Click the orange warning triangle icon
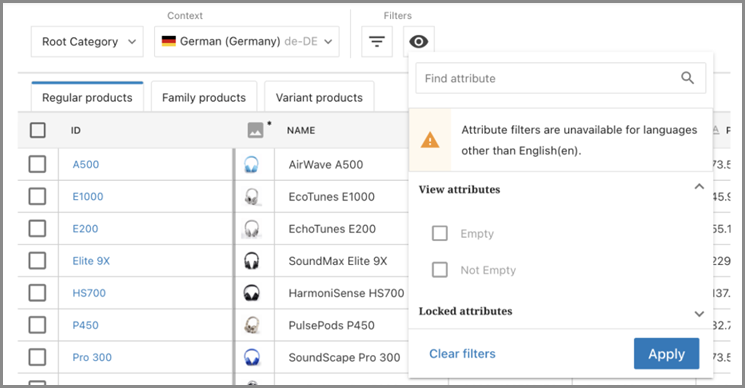Image resolution: width=745 pixels, height=388 pixels. 430,140
